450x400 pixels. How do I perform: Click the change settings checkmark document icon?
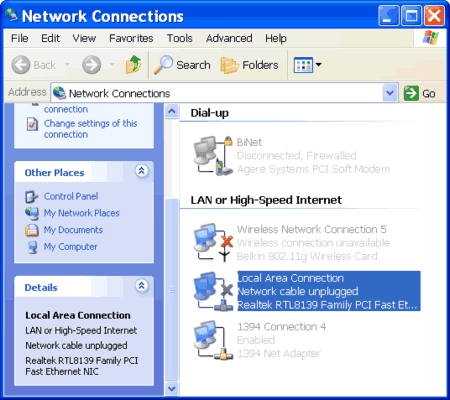click(32, 124)
